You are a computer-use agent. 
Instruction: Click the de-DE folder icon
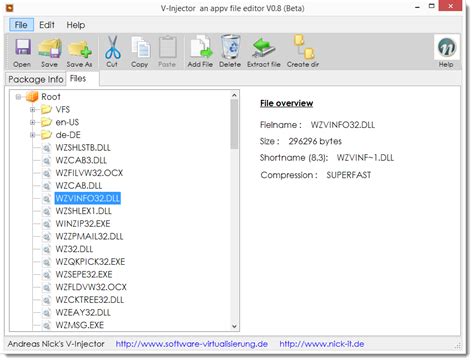click(46, 135)
